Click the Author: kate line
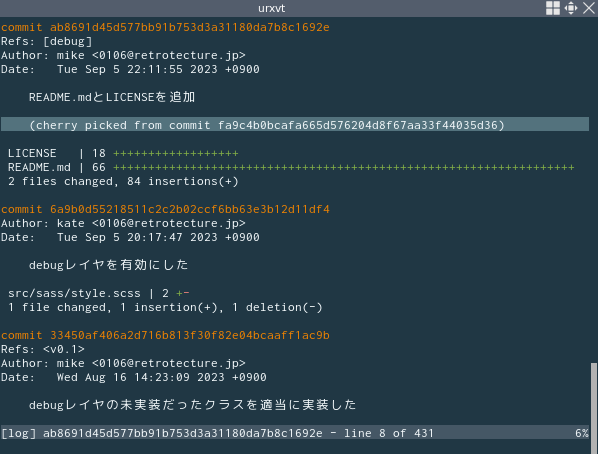Screen dimensions: 598x454 pos(123,223)
